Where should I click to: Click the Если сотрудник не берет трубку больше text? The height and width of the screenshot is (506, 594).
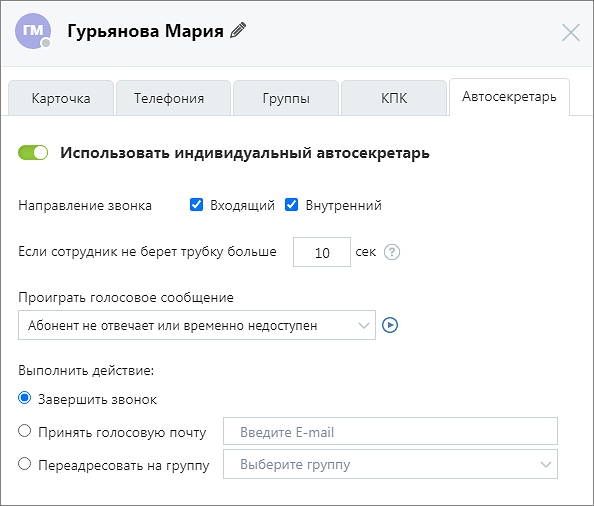(x=147, y=251)
